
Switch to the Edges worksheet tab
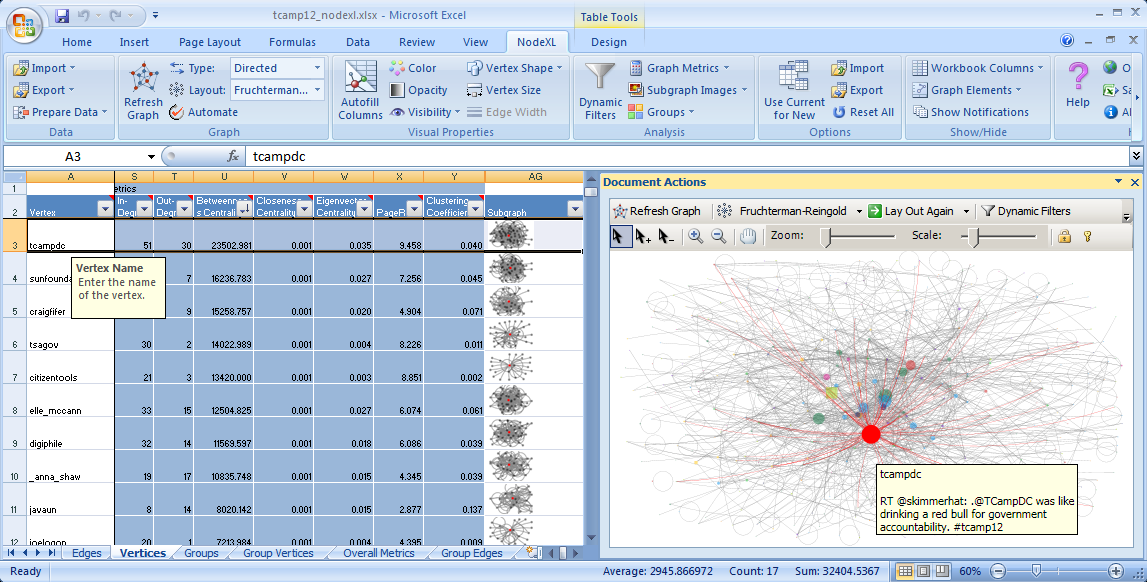[87, 553]
